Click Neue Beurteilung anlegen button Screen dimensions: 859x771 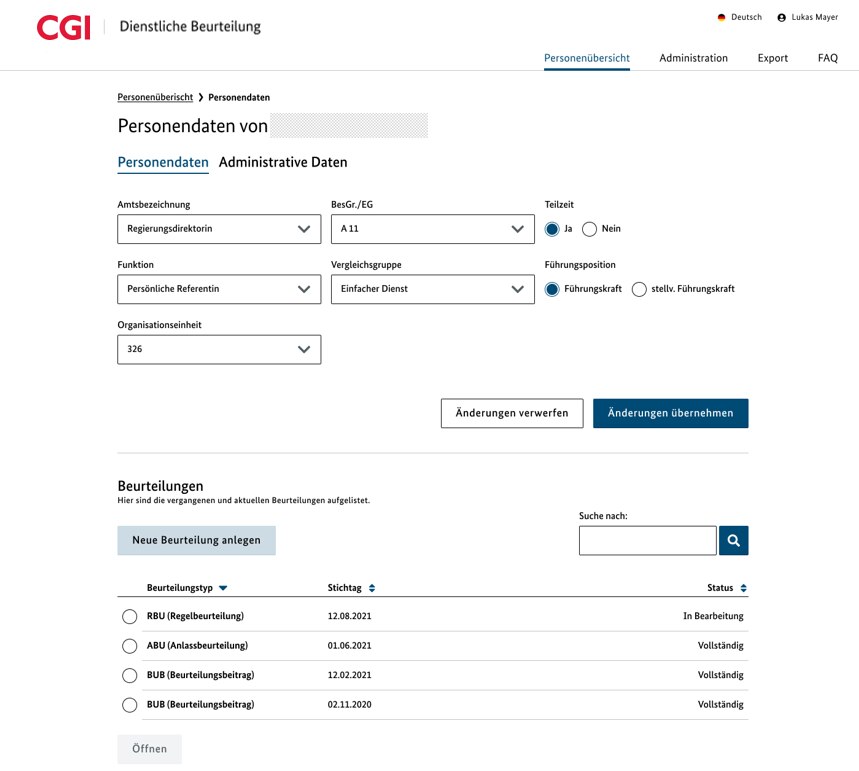click(x=196, y=541)
